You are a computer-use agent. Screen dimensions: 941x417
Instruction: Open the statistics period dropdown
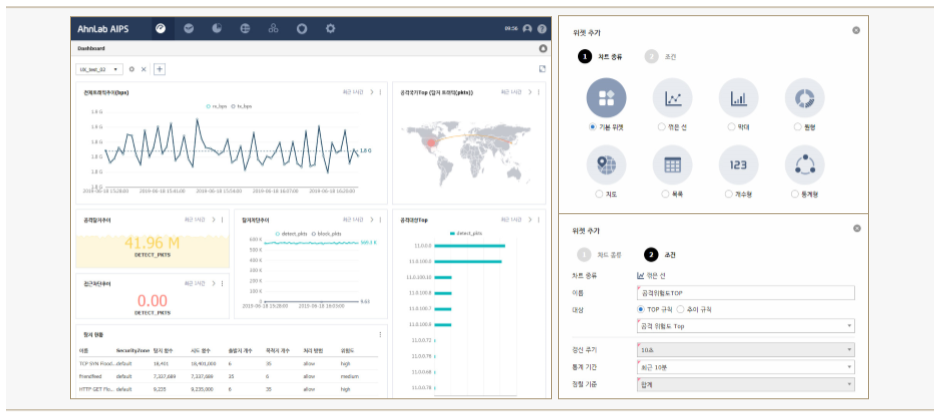(745, 367)
